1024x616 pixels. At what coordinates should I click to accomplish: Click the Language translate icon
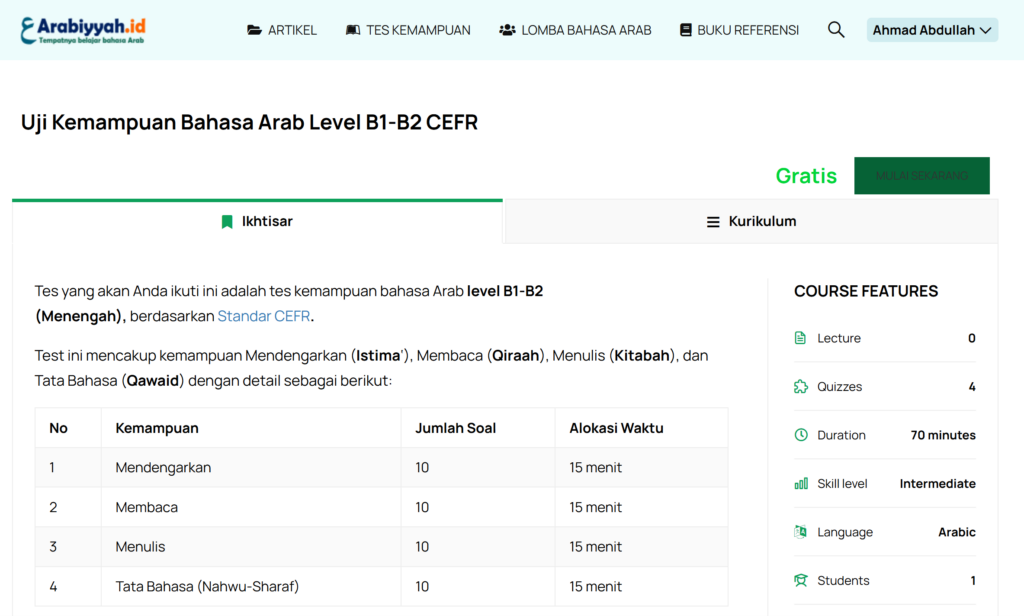point(801,532)
